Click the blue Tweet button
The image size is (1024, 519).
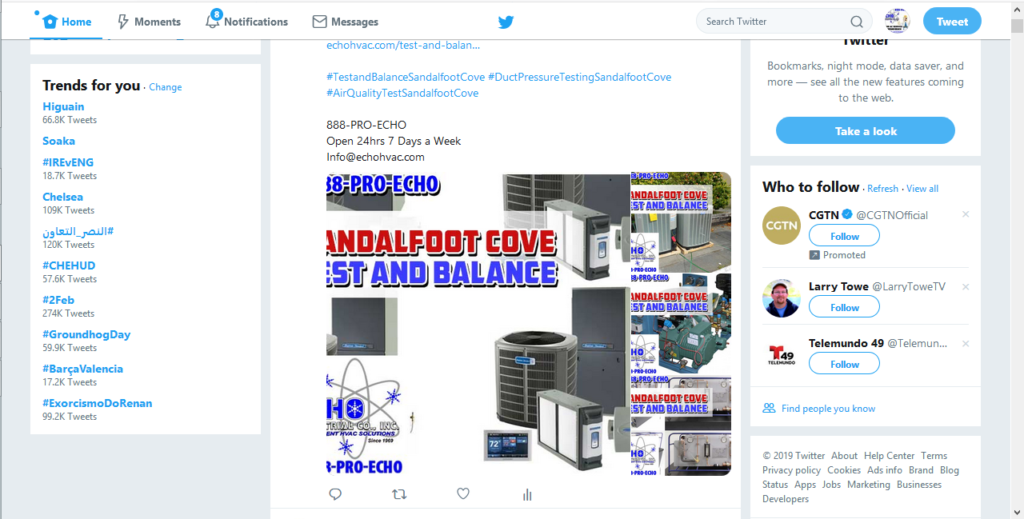point(951,22)
